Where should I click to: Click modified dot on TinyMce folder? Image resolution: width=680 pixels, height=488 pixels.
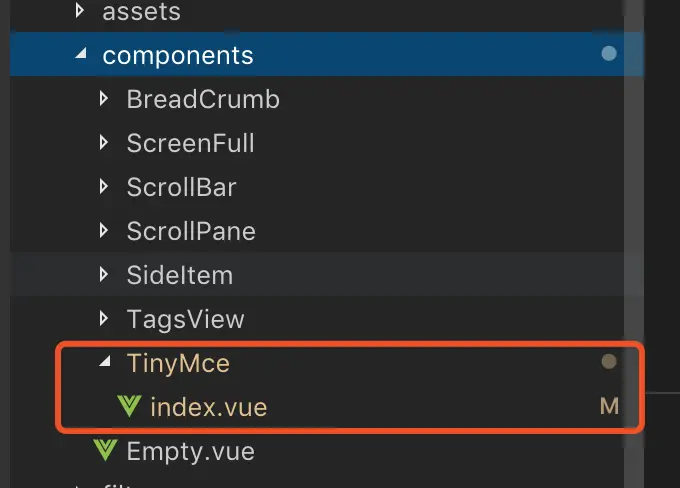(x=608, y=363)
